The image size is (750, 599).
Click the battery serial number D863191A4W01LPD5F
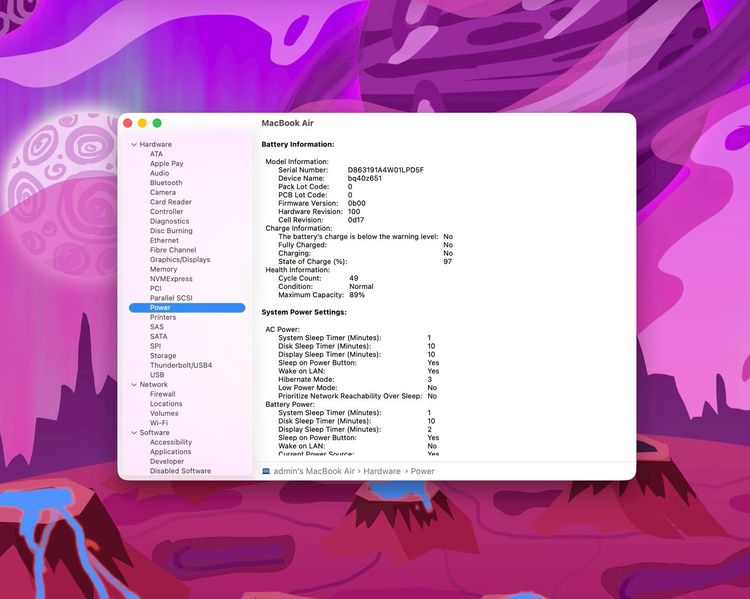pos(386,170)
